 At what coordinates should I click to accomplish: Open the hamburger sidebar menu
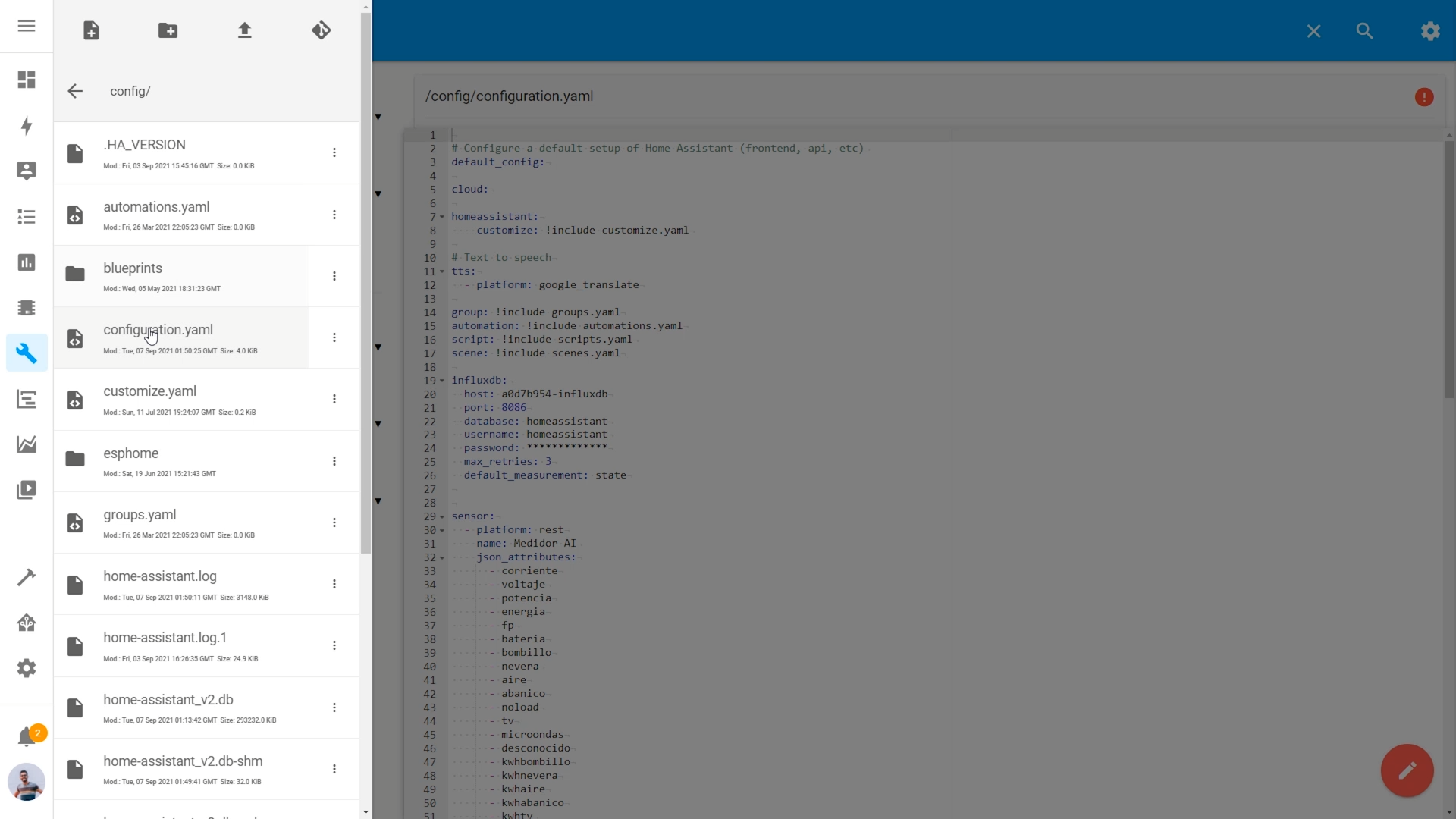tap(27, 27)
